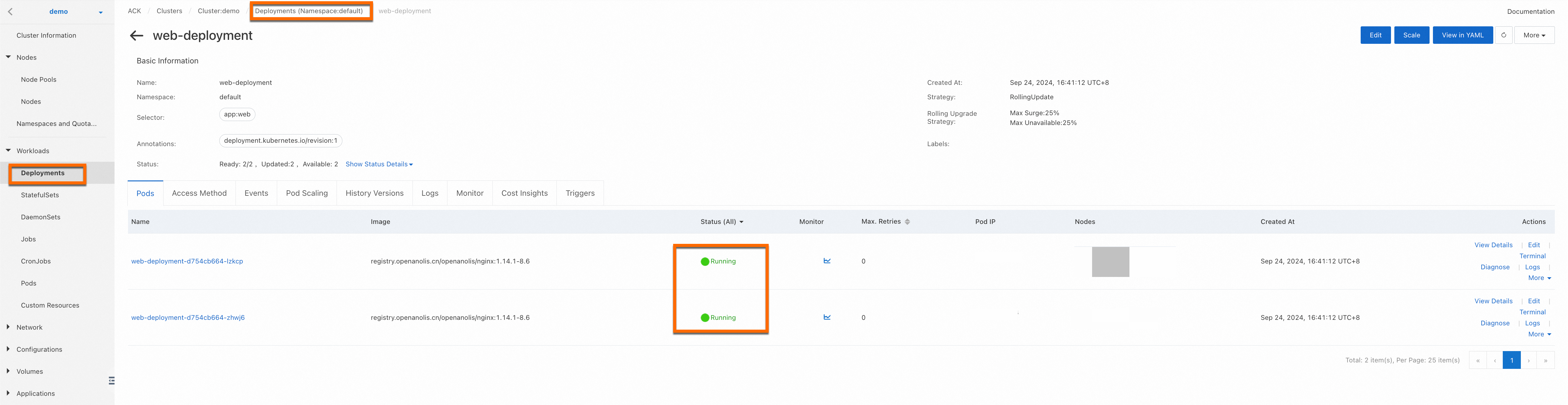The width and height of the screenshot is (1568, 405).
Task: Click the sidebar back chevron icon
Action: [10, 12]
